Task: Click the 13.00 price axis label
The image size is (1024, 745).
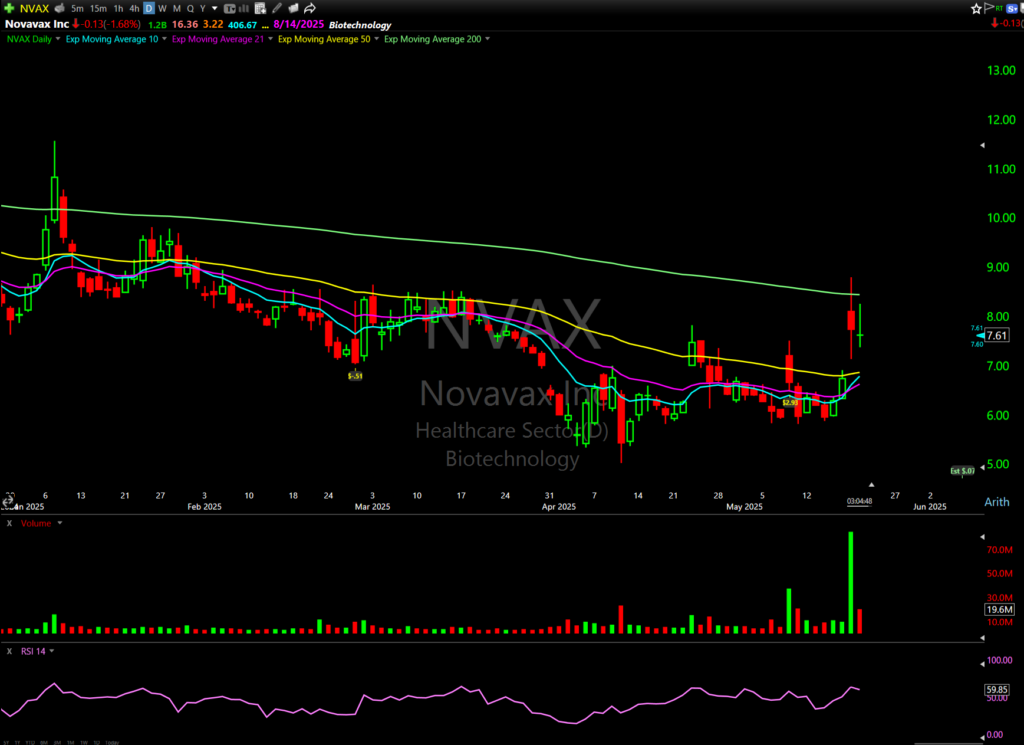Action: (x=1001, y=71)
